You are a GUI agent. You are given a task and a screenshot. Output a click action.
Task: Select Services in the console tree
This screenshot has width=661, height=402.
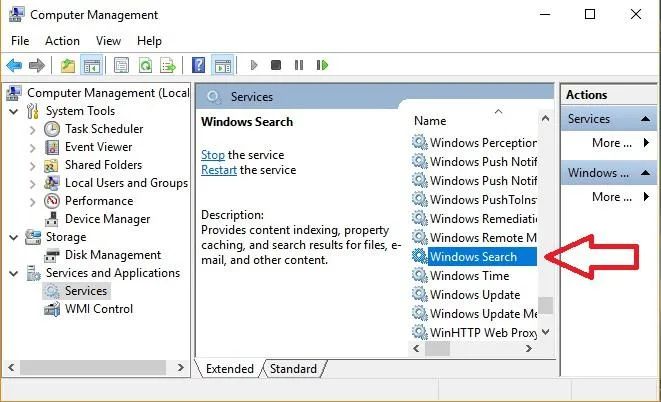tap(86, 291)
